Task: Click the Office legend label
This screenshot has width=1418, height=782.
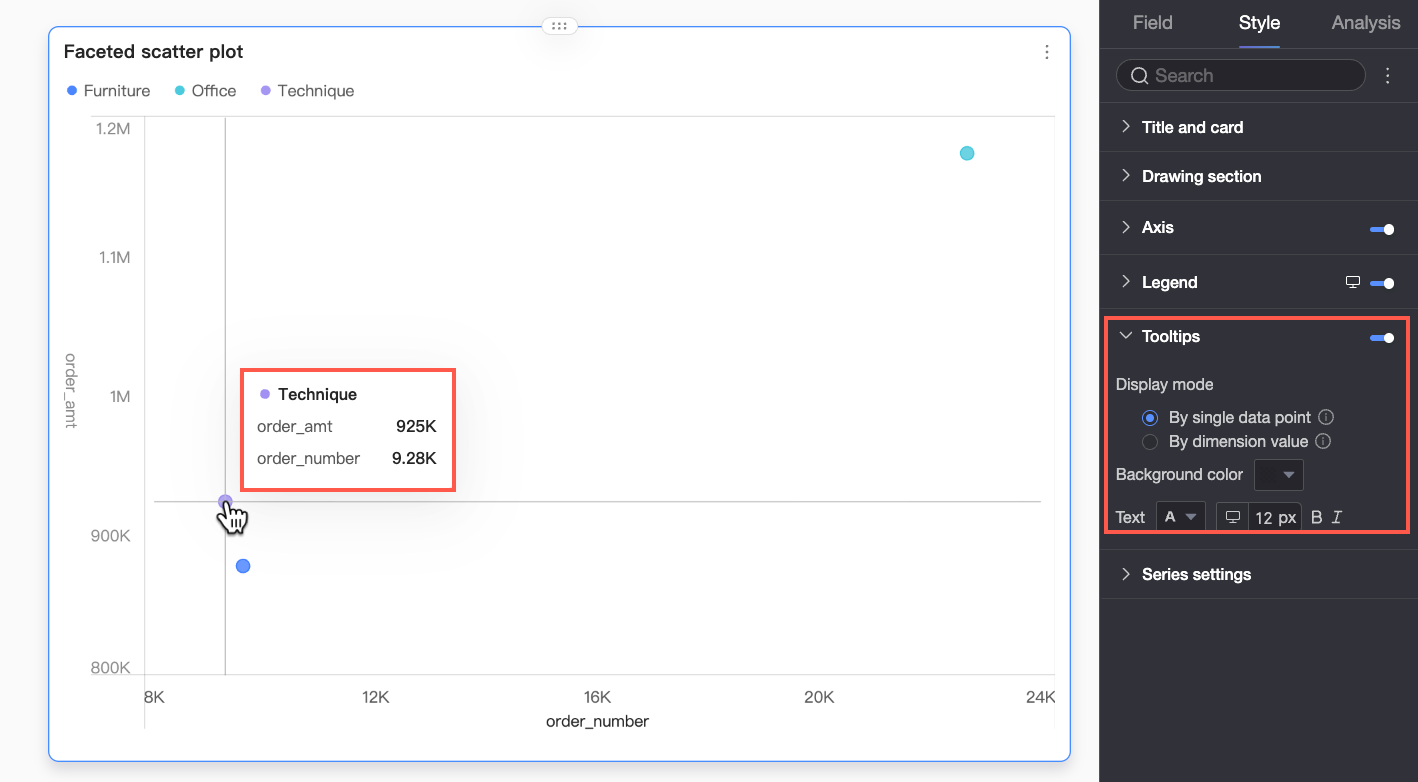Action: pos(214,91)
